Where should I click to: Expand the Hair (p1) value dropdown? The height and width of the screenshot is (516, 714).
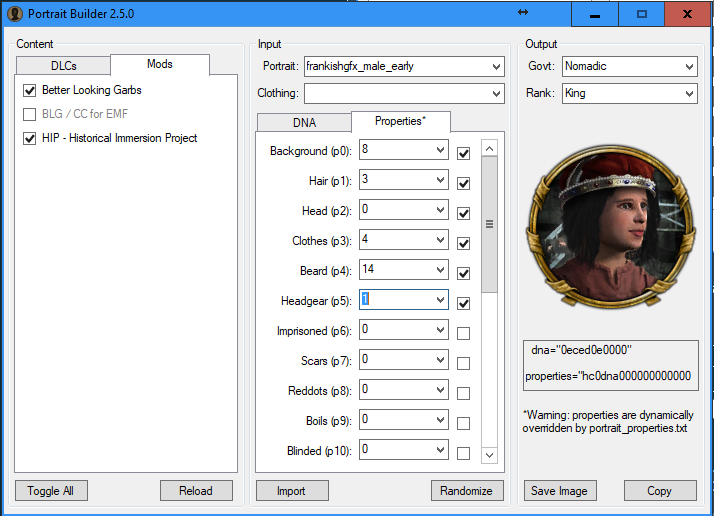440,180
